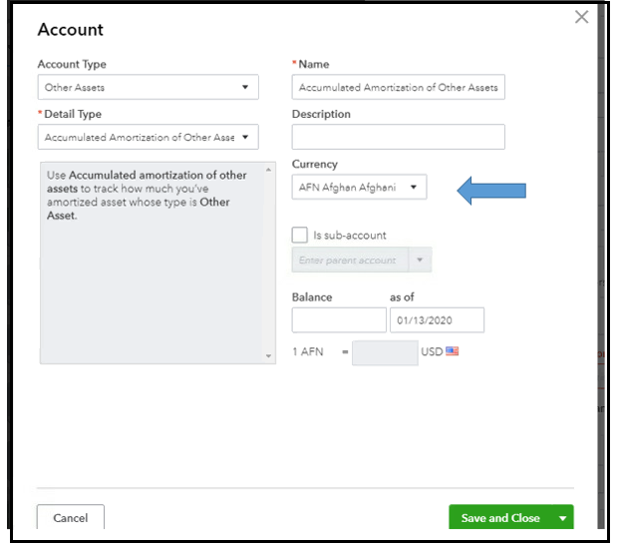
Task: Close the Account dialog with the X
Action: [581, 18]
